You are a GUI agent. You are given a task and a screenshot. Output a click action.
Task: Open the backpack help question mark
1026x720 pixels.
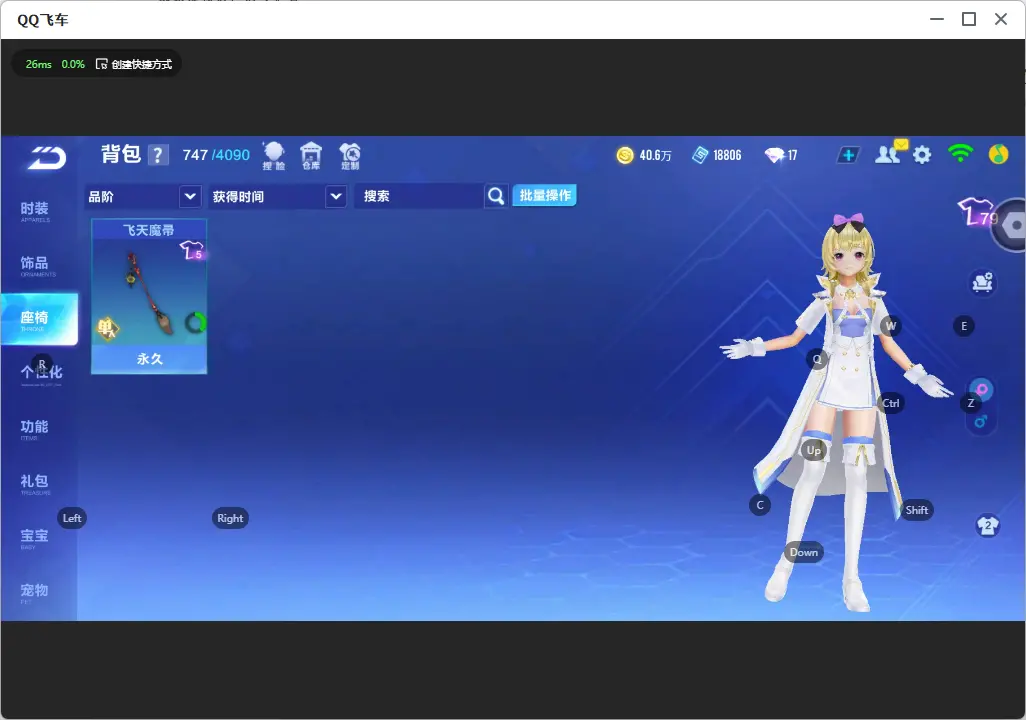pyautogui.click(x=158, y=155)
